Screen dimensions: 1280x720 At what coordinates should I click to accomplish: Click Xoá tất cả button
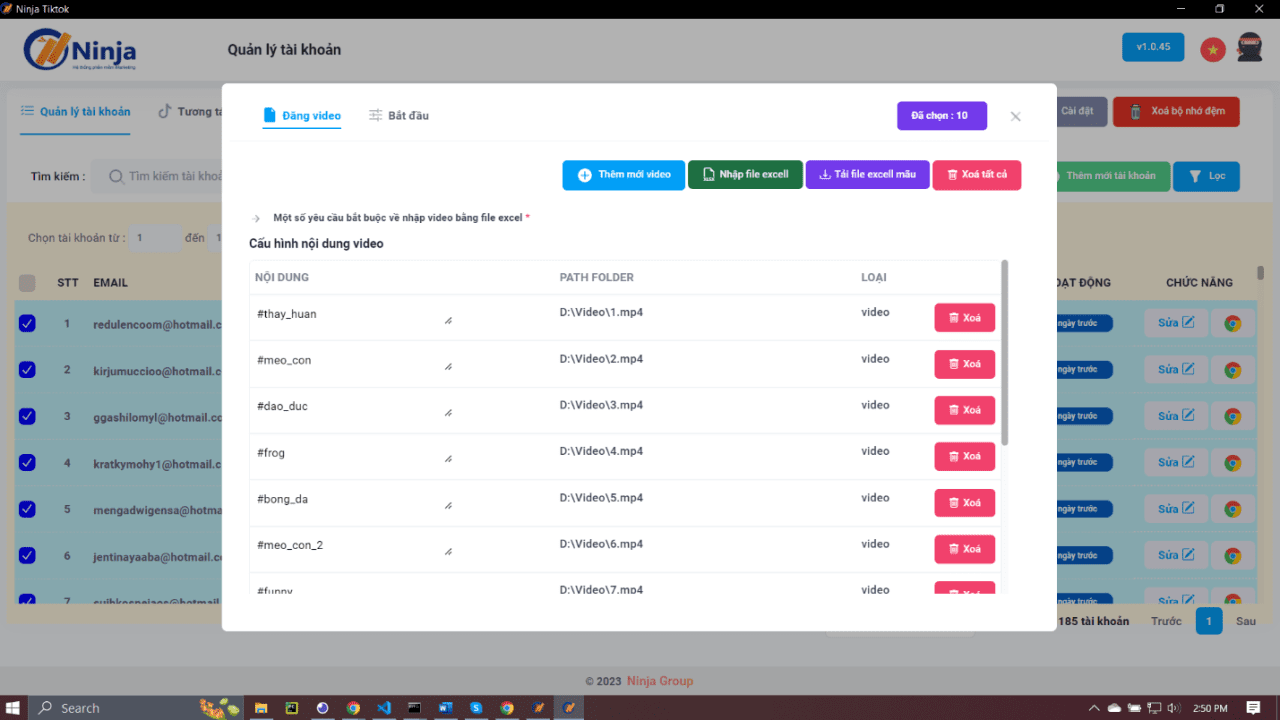coord(977,175)
